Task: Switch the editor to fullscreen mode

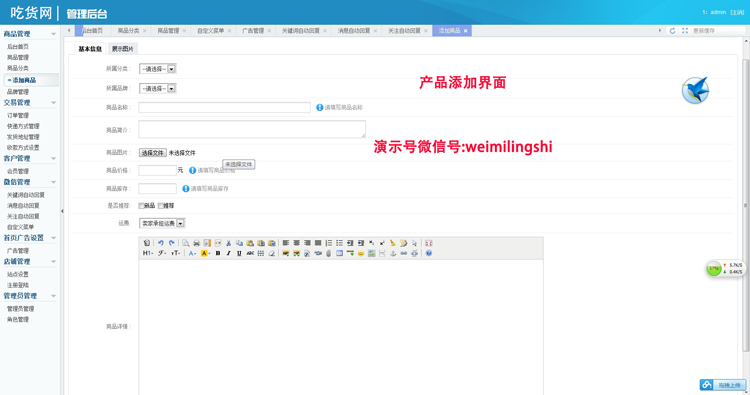Action: click(x=429, y=243)
